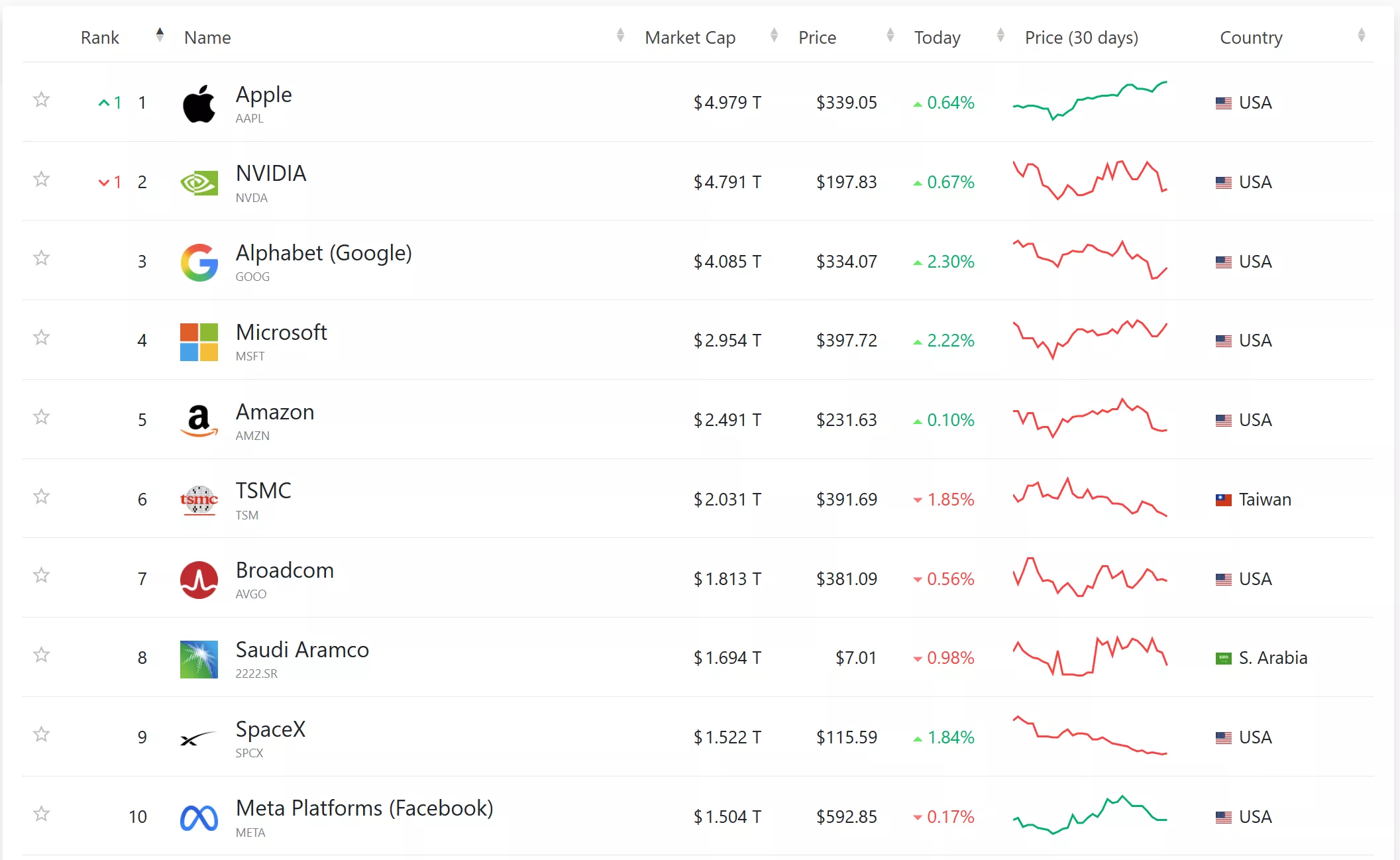Open the Apple company link
Image resolution: width=1400 pixels, height=860 pixels.
click(x=264, y=95)
